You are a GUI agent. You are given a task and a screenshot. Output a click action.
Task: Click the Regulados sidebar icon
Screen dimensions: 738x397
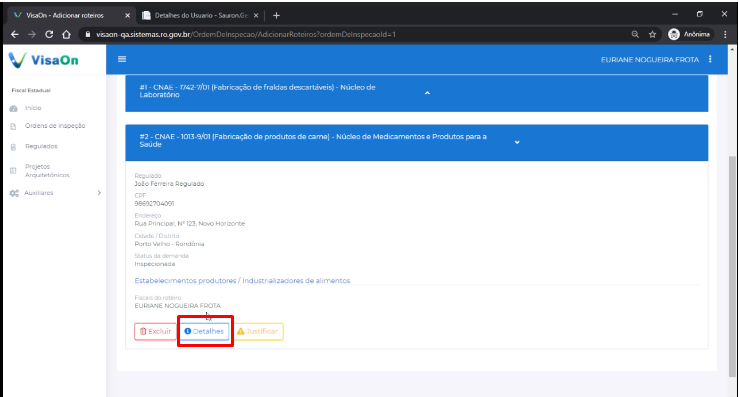pos(13,147)
